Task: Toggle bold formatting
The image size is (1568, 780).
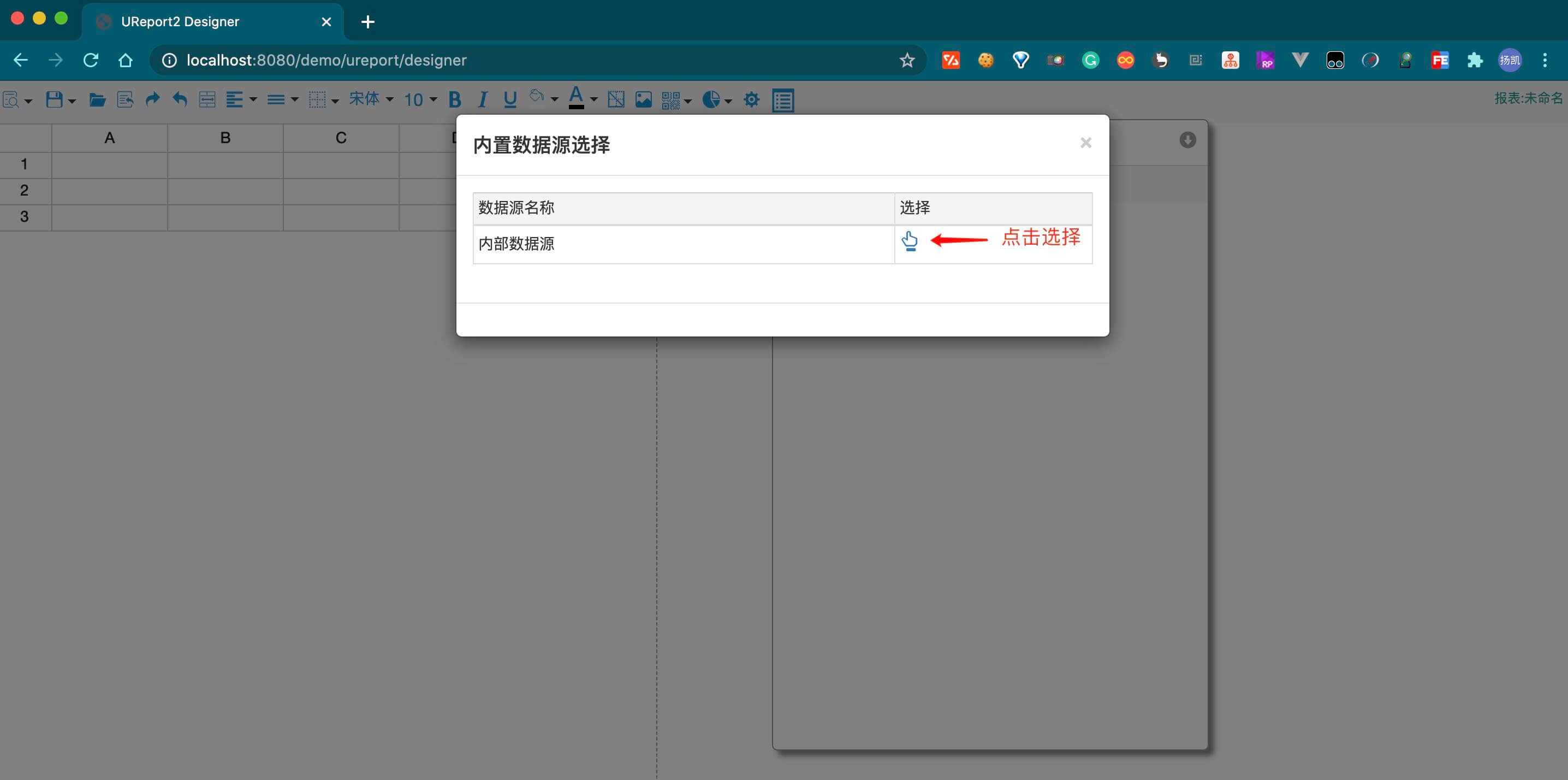Action: tap(454, 99)
